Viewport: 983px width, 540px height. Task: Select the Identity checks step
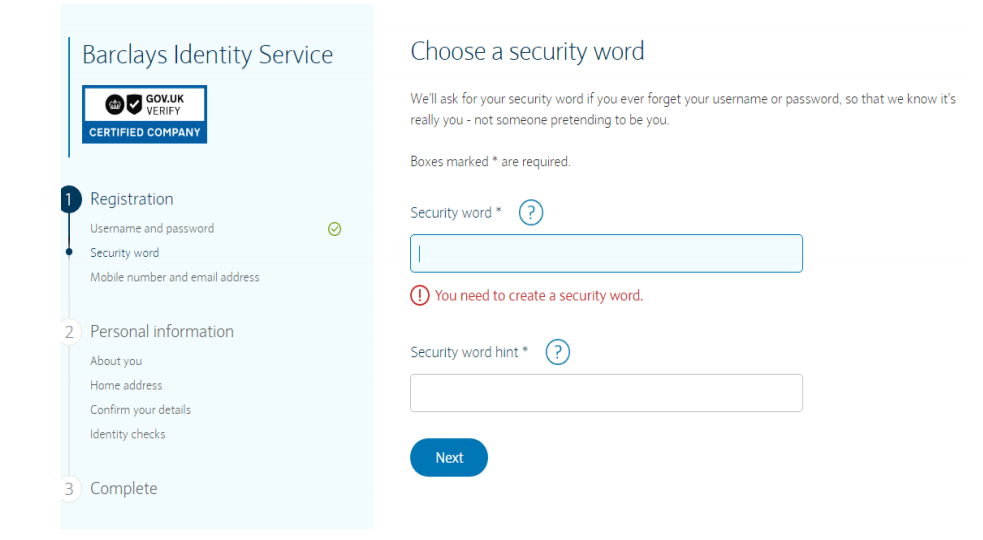point(128,434)
